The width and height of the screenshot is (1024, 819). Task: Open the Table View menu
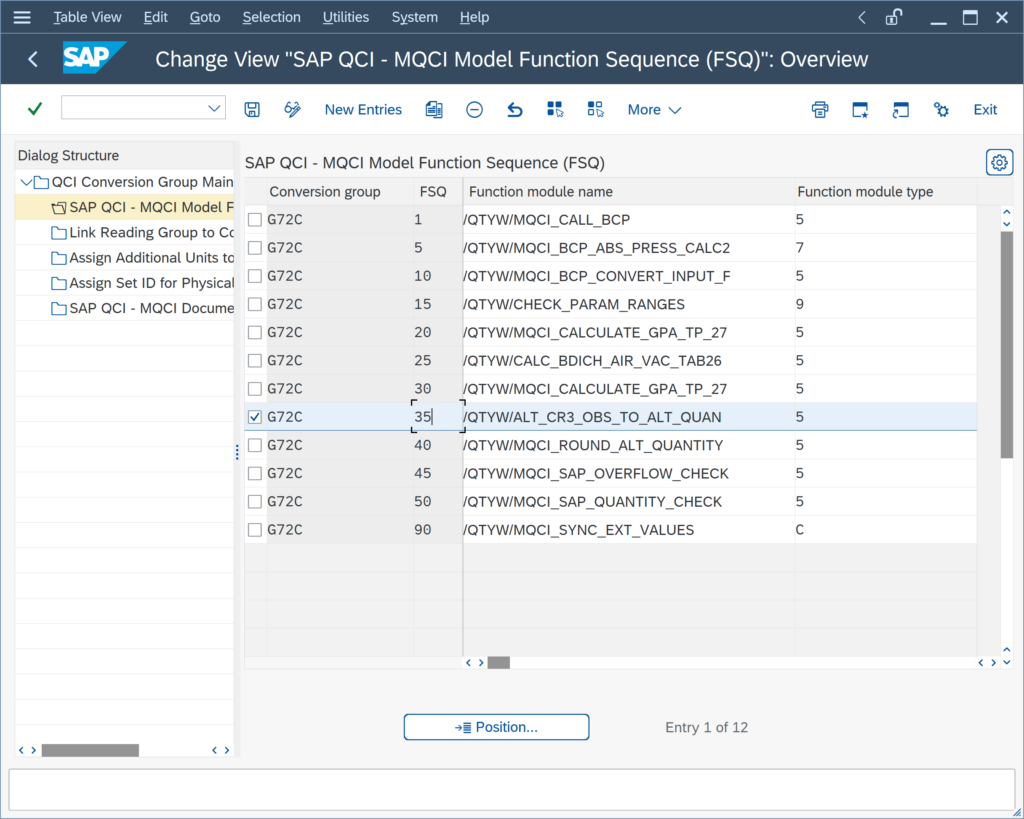click(x=88, y=18)
